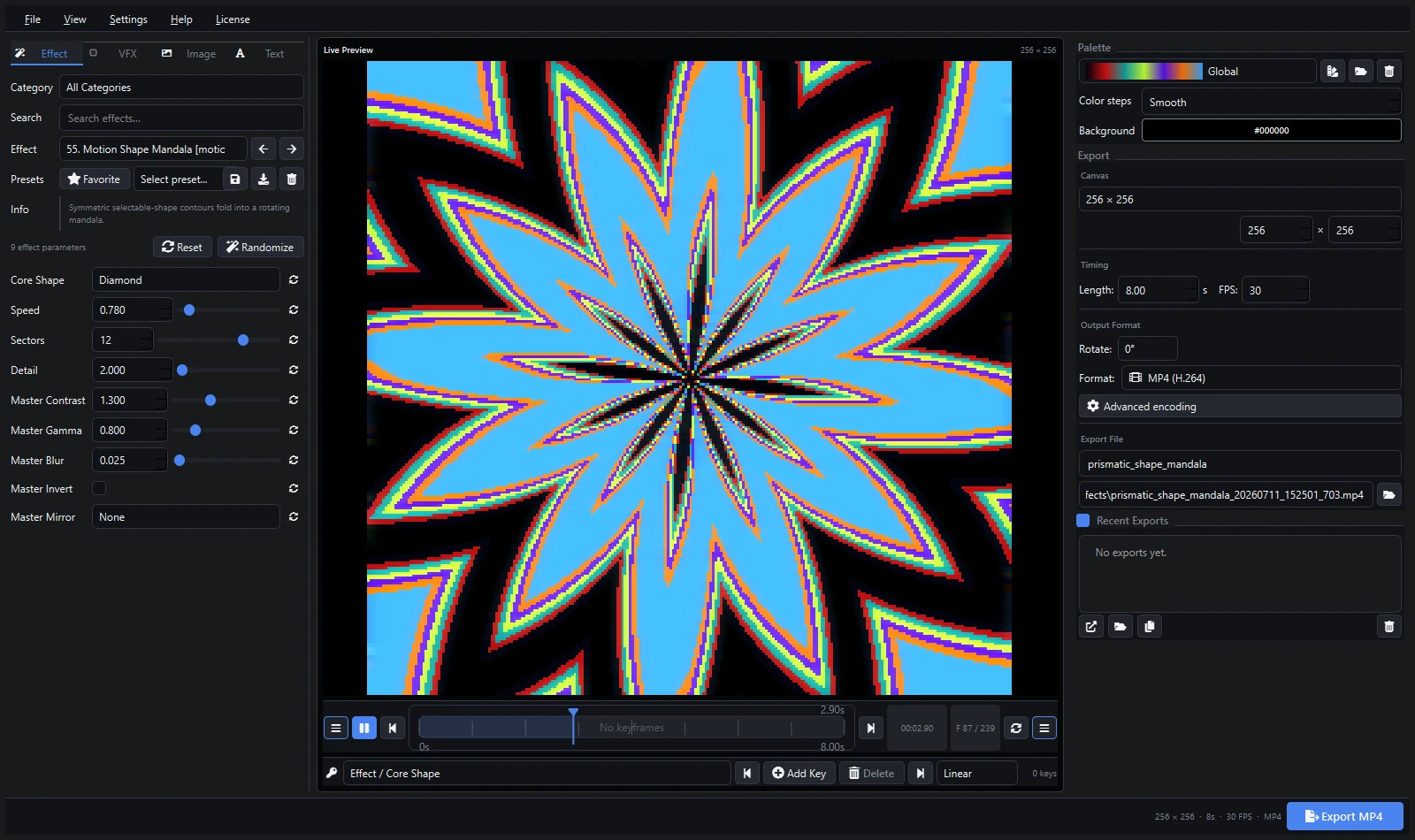The height and width of the screenshot is (840, 1415).
Task: Load palette from folder icon
Action: (x=1361, y=72)
